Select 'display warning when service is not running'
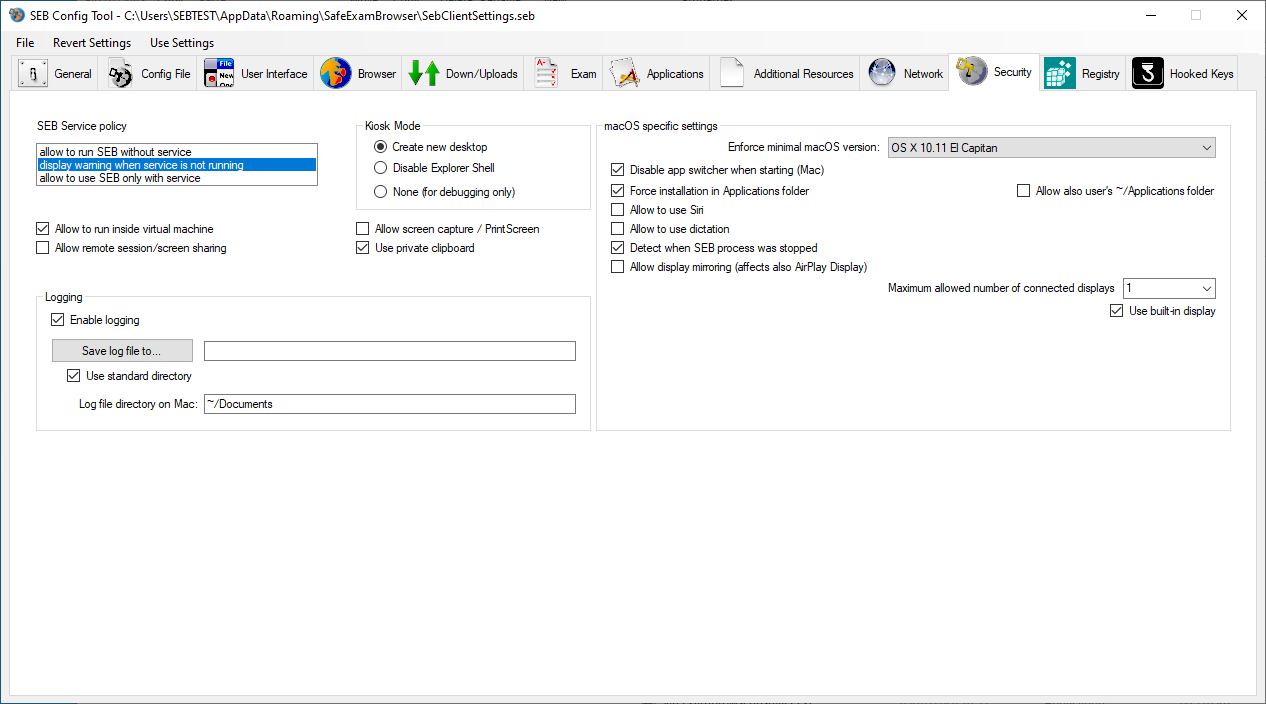Viewport: 1266px width, 704px height. [176, 165]
